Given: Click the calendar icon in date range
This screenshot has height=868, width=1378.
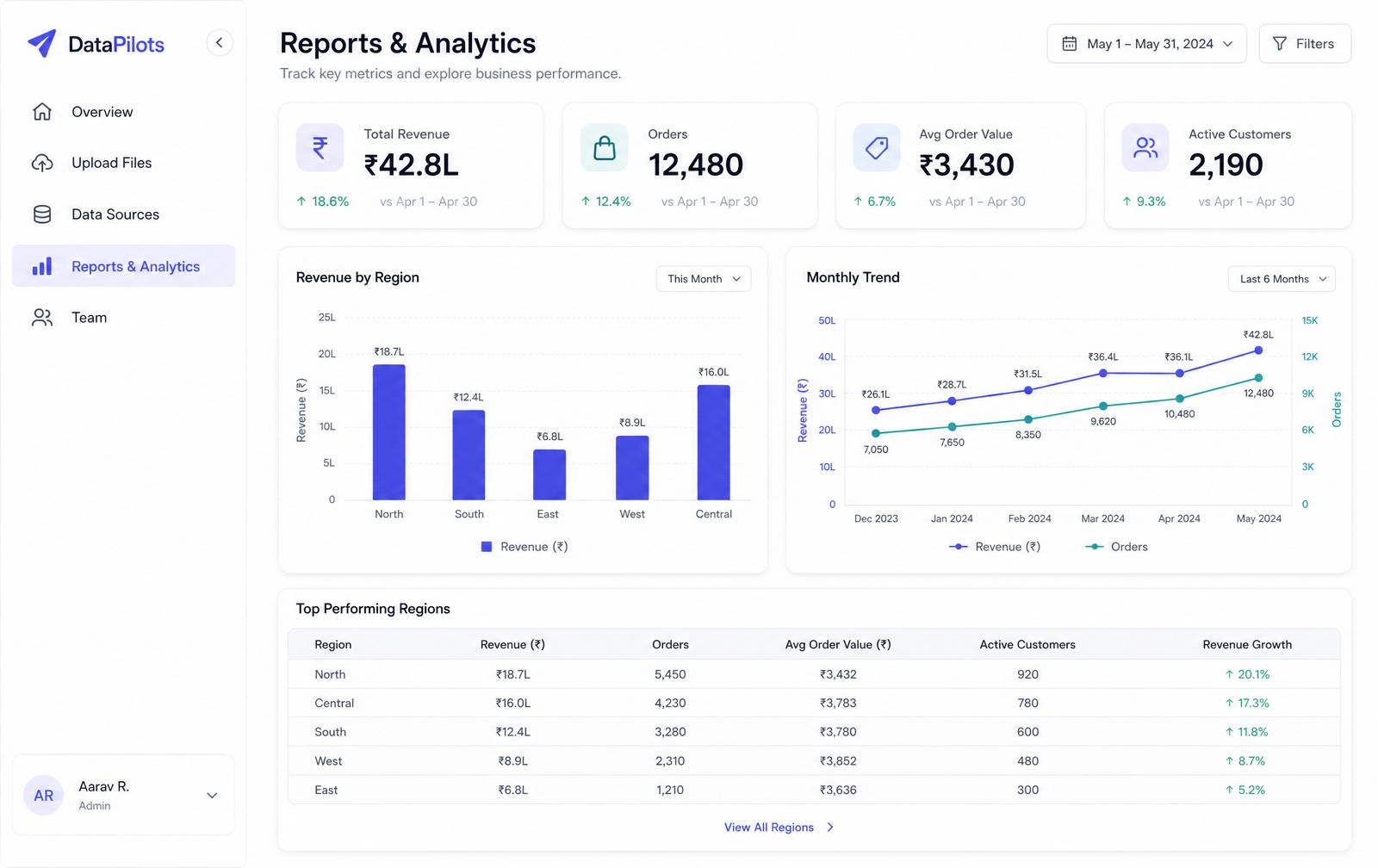Looking at the screenshot, I should (x=1069, y=44).
